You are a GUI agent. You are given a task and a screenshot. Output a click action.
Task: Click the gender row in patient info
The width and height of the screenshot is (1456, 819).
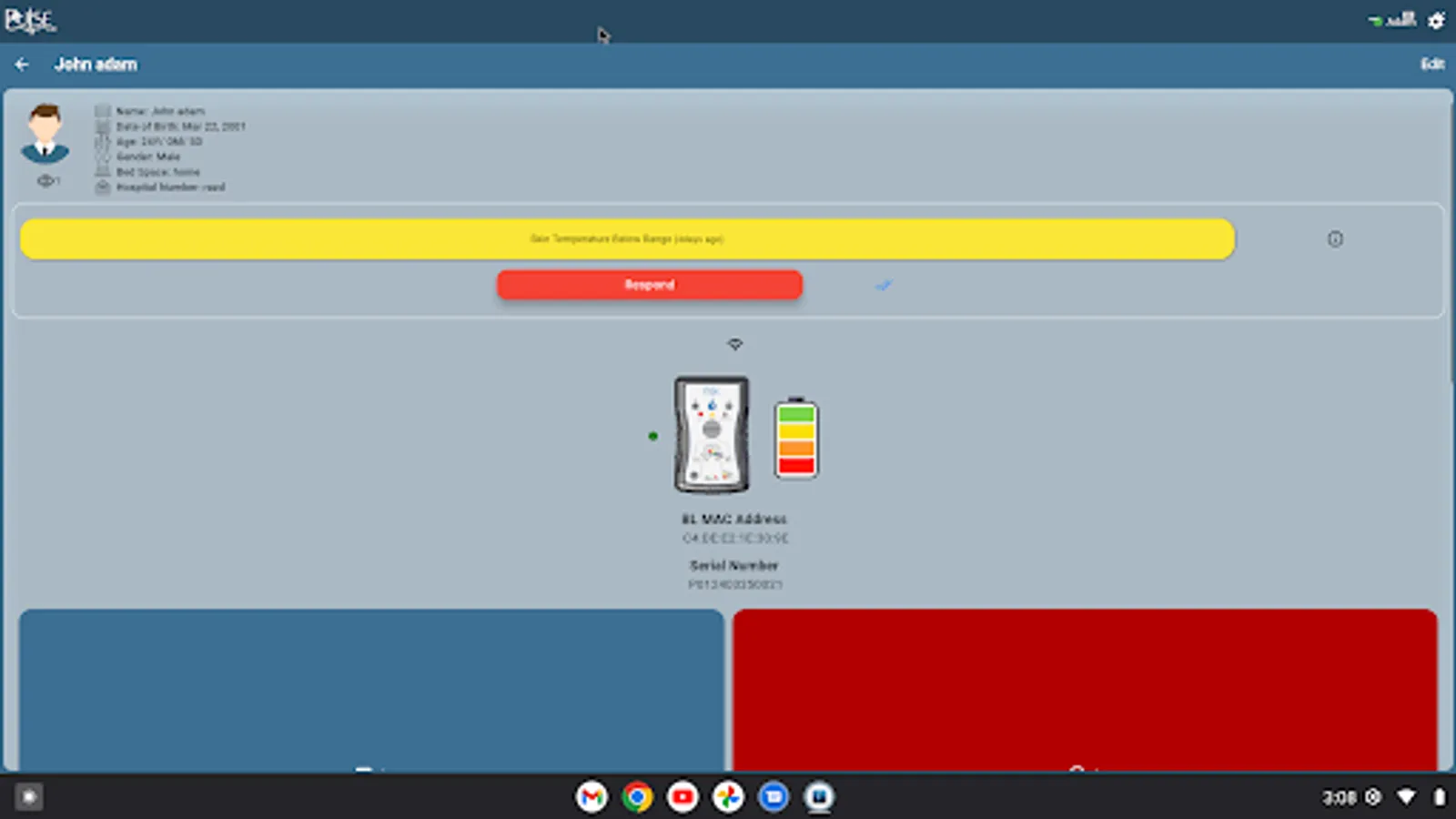pyautogui.click(x=148, y=157)
